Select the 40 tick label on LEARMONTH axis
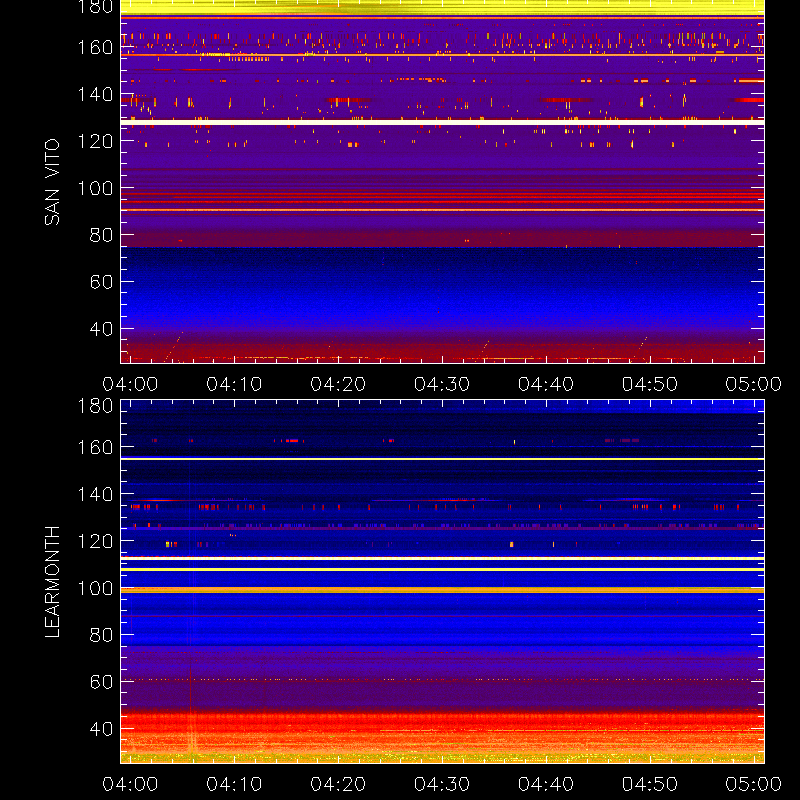The height and width of the screenshot is (800, 800). point(101,729)
